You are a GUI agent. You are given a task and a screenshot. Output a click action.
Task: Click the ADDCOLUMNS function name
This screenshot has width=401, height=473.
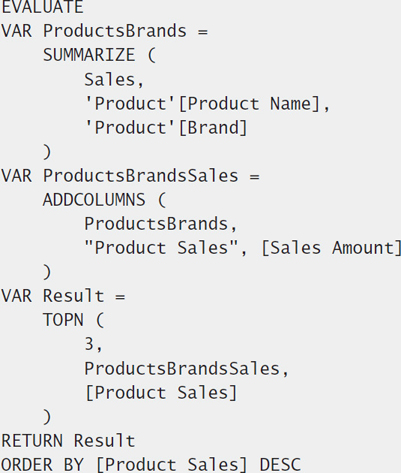point(94,200)
